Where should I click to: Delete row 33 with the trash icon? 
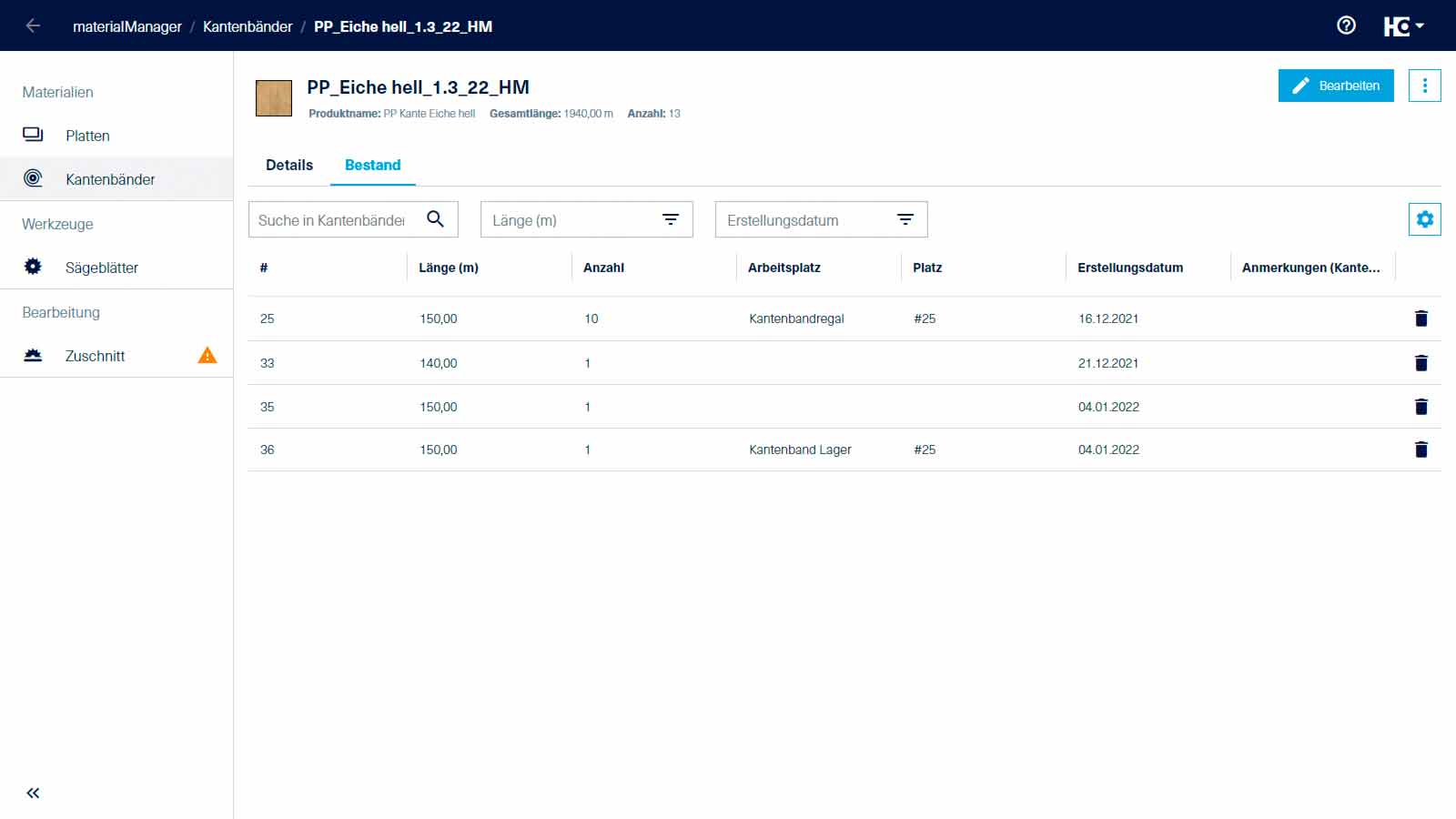coord(1421,363)
